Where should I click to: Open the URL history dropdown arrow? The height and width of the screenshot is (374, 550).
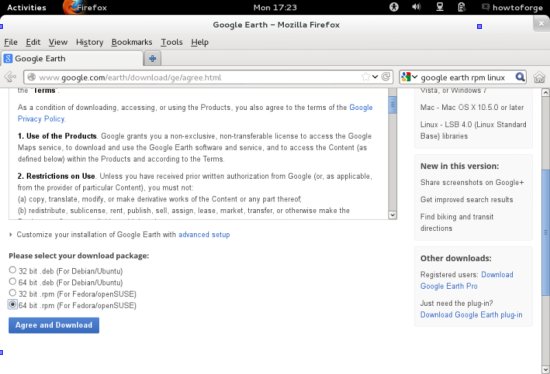click(375, 77)
